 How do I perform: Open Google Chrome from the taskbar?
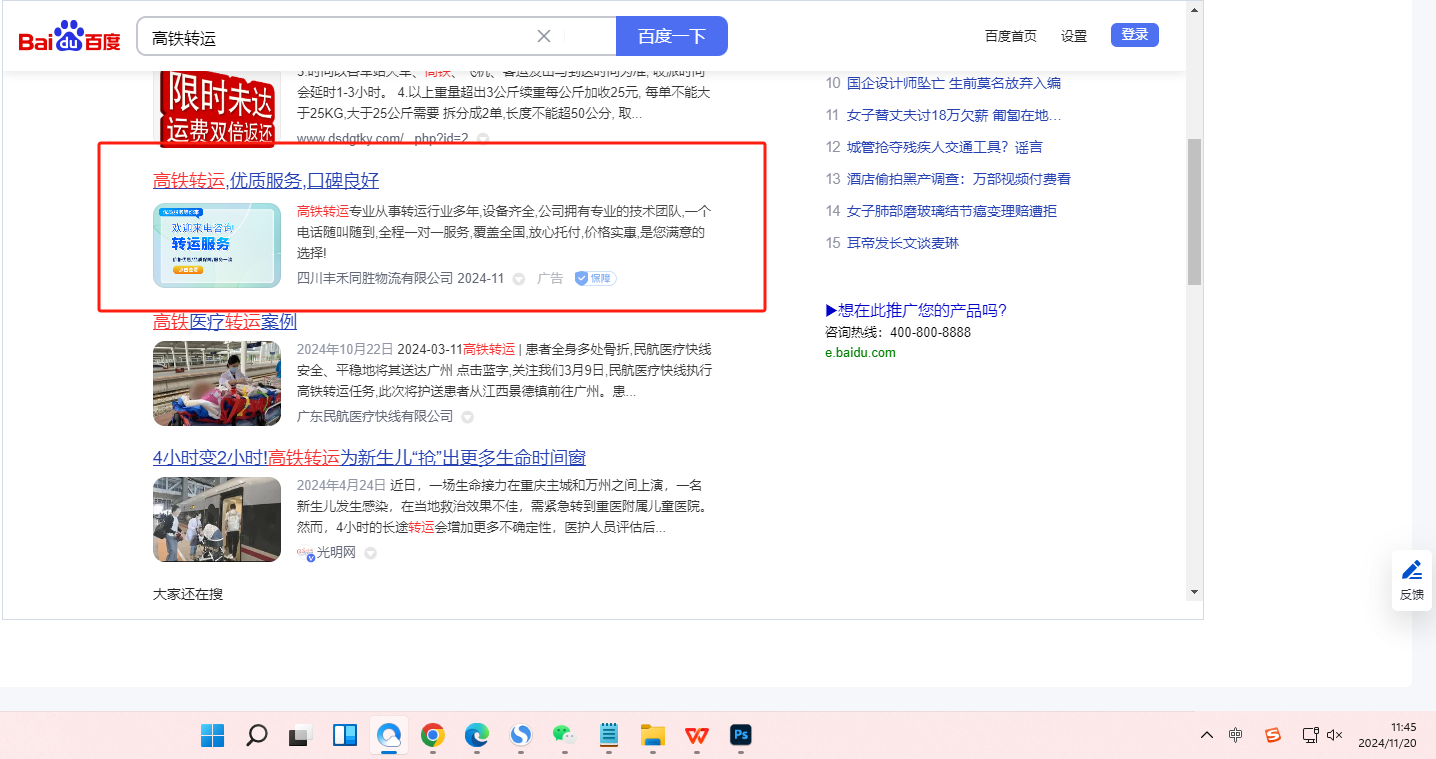432,736
